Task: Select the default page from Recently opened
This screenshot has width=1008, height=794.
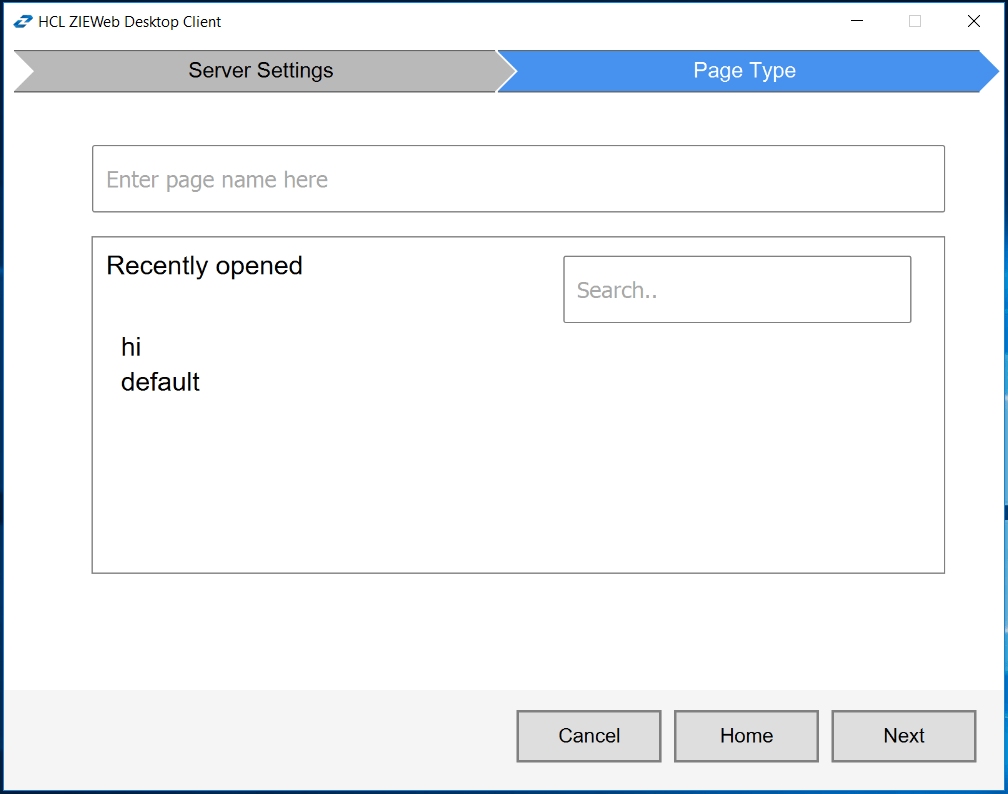Action: pos(160,382)
